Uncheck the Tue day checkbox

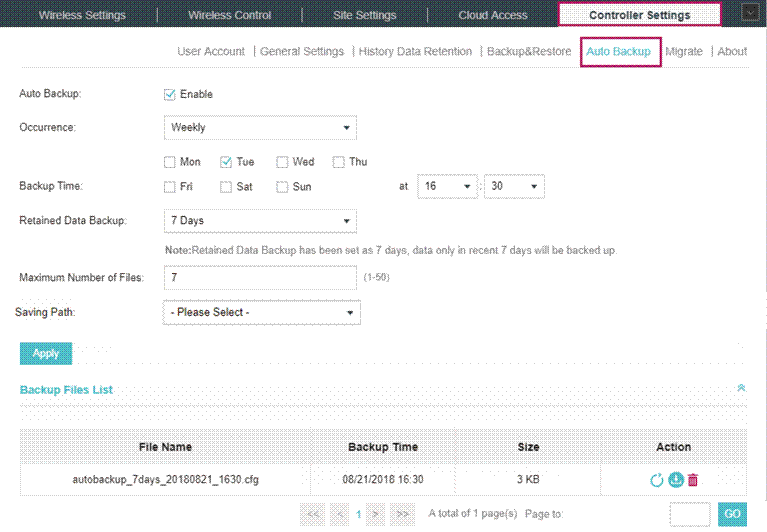coord(226,162)
